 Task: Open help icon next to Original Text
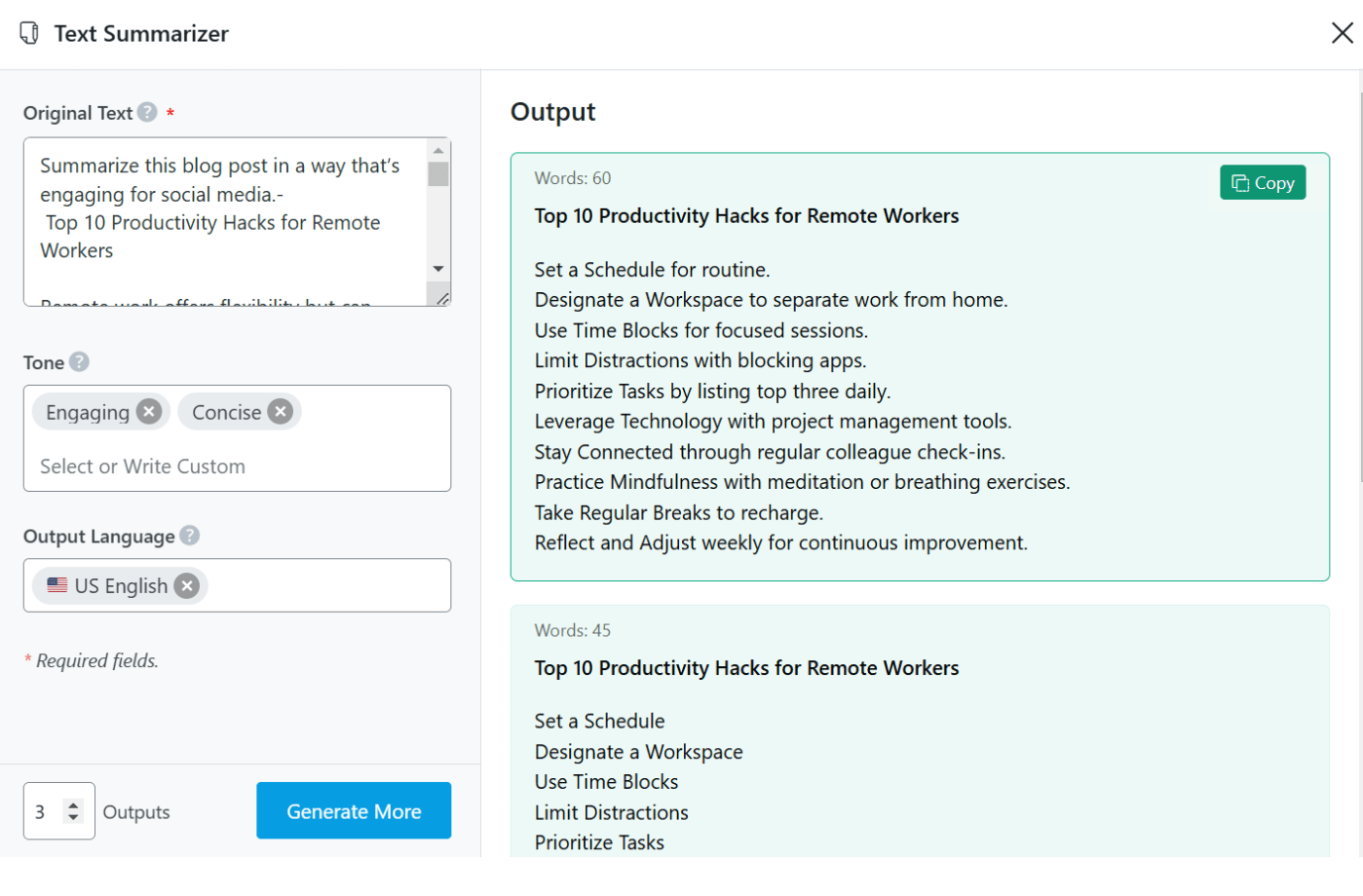pyautogui.click(x=147, y=112)
